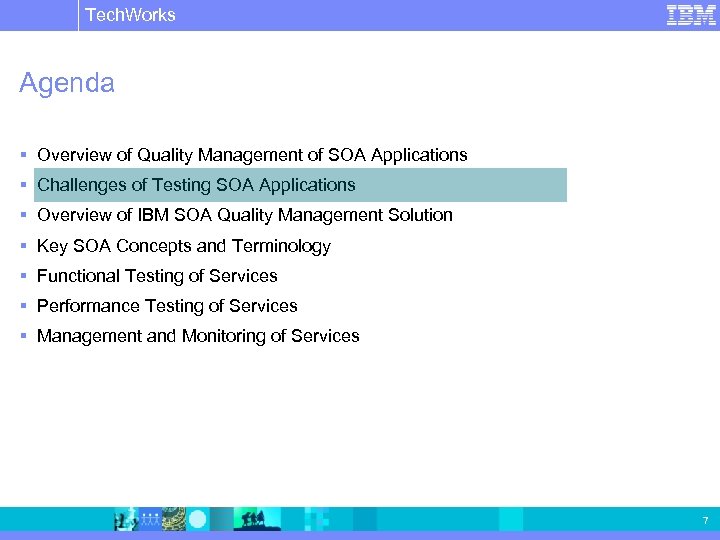Click 'Key SOA Concepts and Terminology' bullet
The image size is (720, 540).
(x=184, y=246)
